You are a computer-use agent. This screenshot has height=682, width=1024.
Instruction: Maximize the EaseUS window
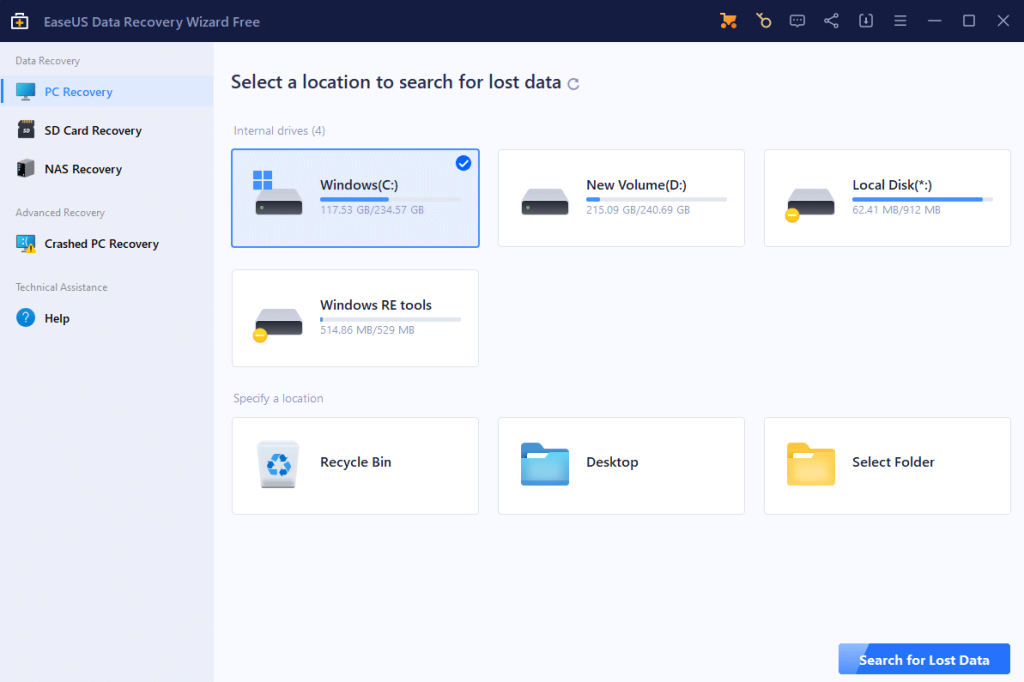(969, 21)
